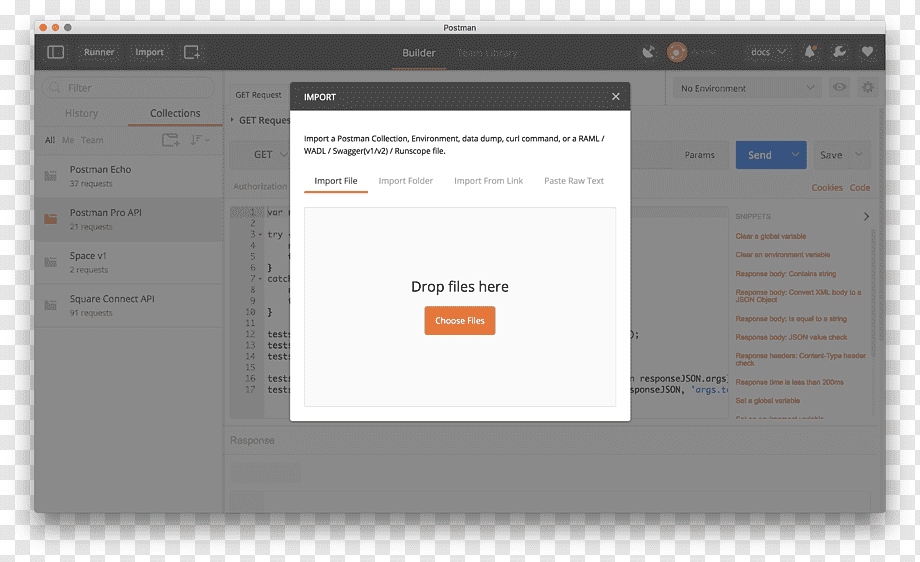Open the Postman Echo collection
Screen dimensions: 920x562
click(x=129, y=176)
